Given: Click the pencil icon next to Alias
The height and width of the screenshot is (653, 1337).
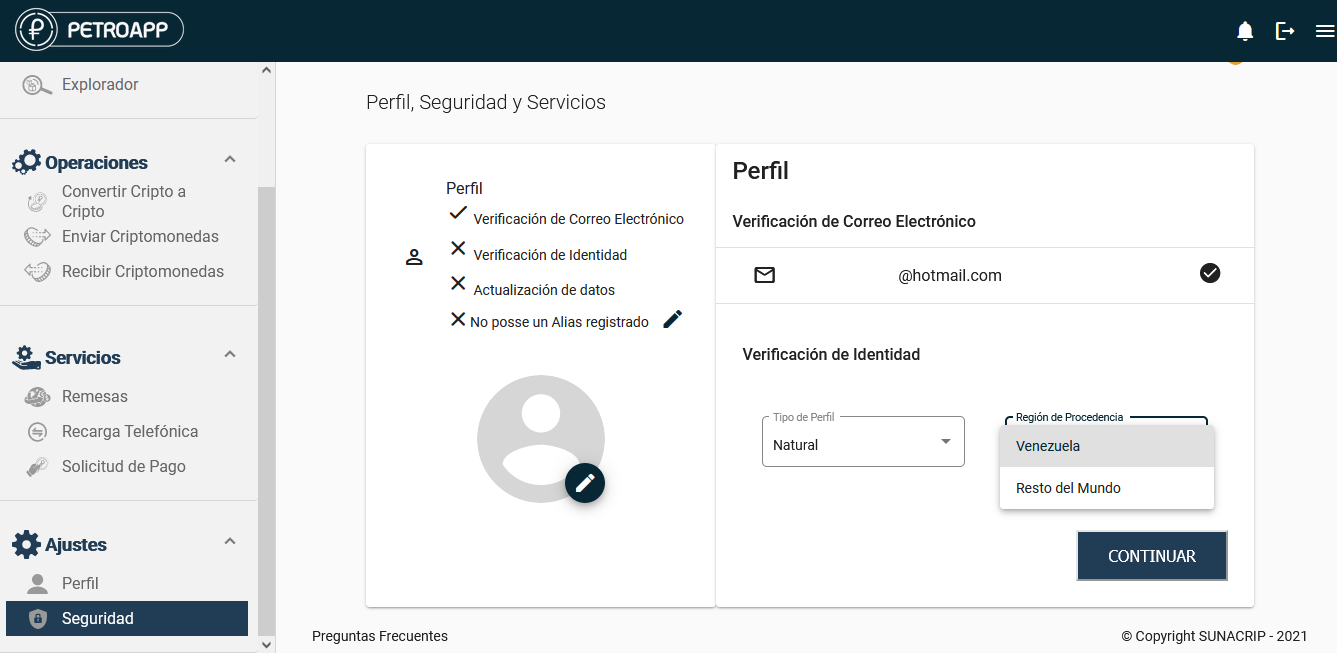Looking at the screenshot, I should point(673,319).
